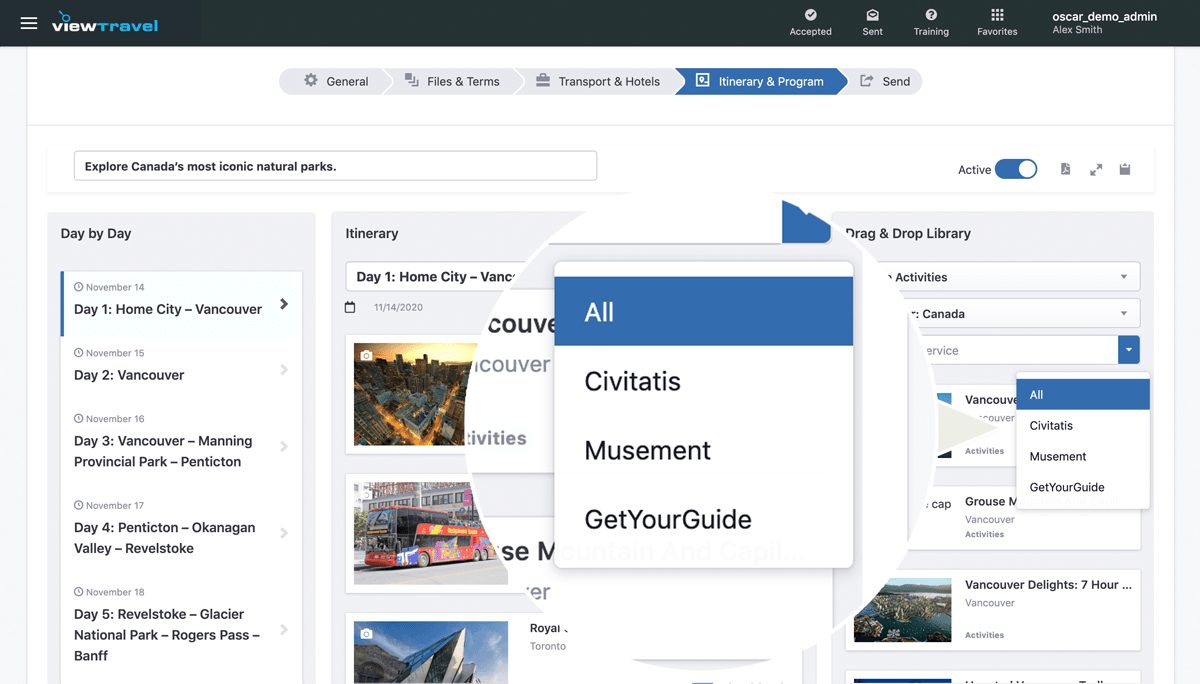The height and width of the screenshot is (684, 1200).
Task: Expand the chevron on Day 1 row
Action: coord(284,304)
